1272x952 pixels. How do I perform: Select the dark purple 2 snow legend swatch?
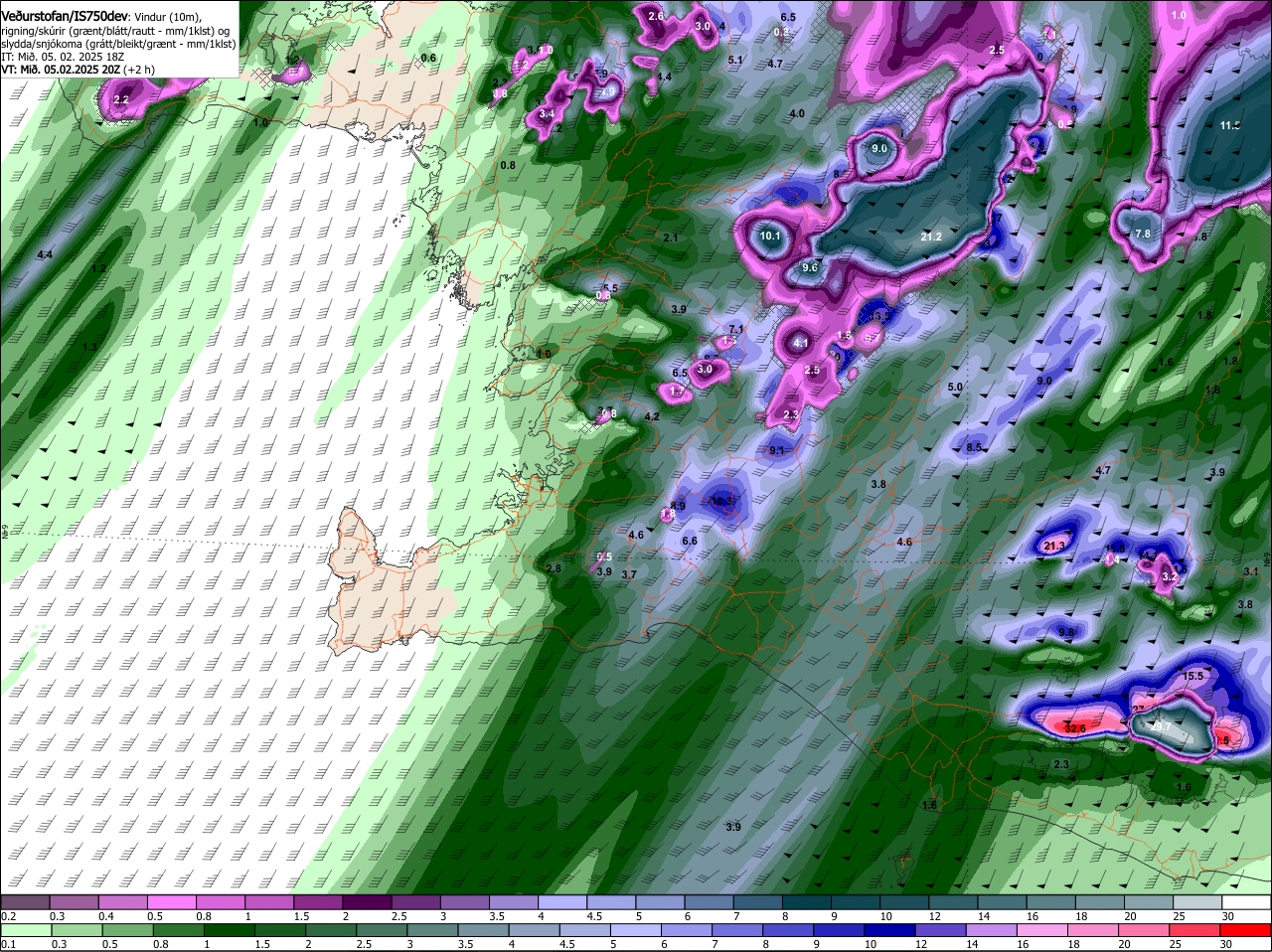tap(367, 901)
